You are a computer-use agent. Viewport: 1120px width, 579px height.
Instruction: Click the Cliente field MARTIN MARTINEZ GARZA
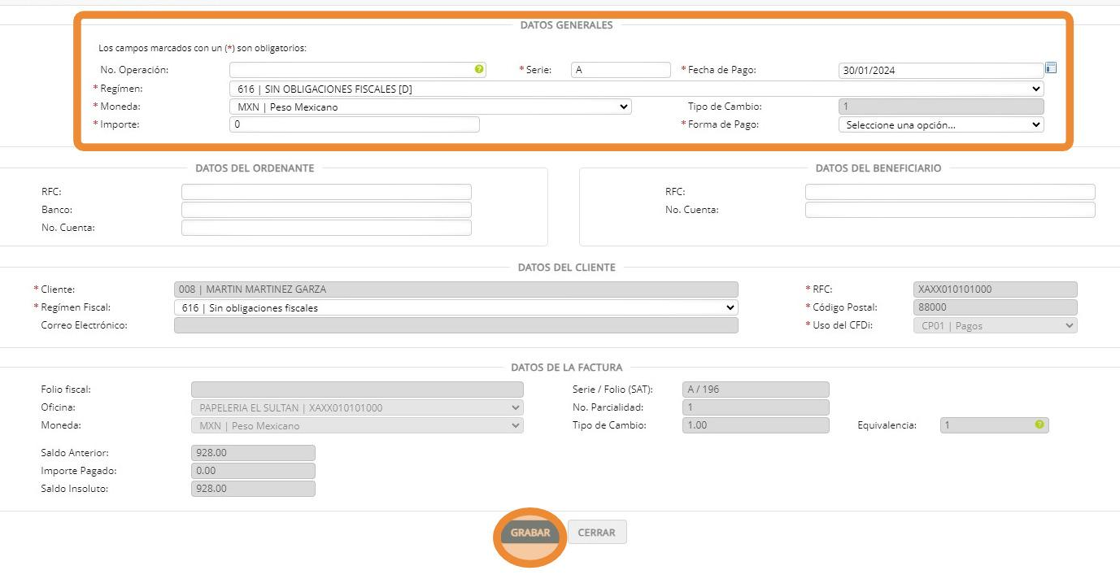coord(456,289)
